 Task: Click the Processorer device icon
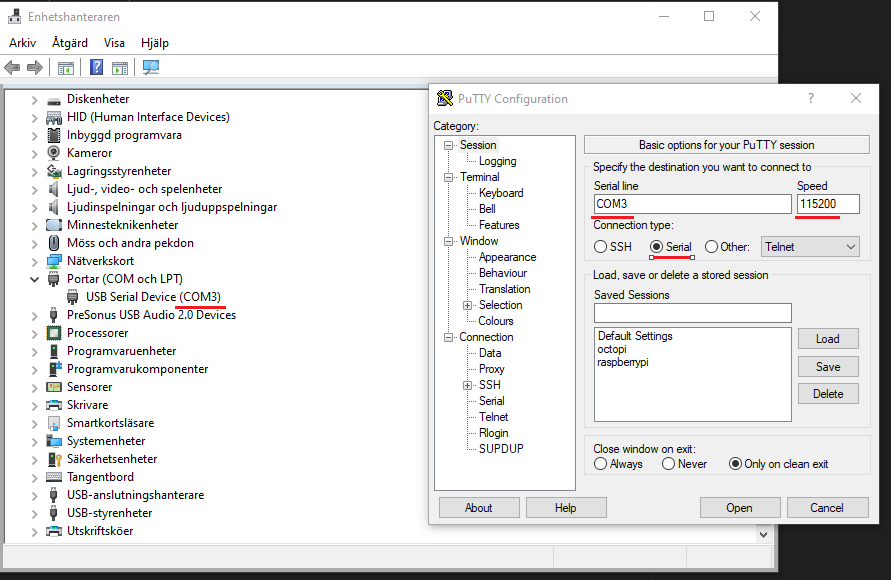(54, 333)
